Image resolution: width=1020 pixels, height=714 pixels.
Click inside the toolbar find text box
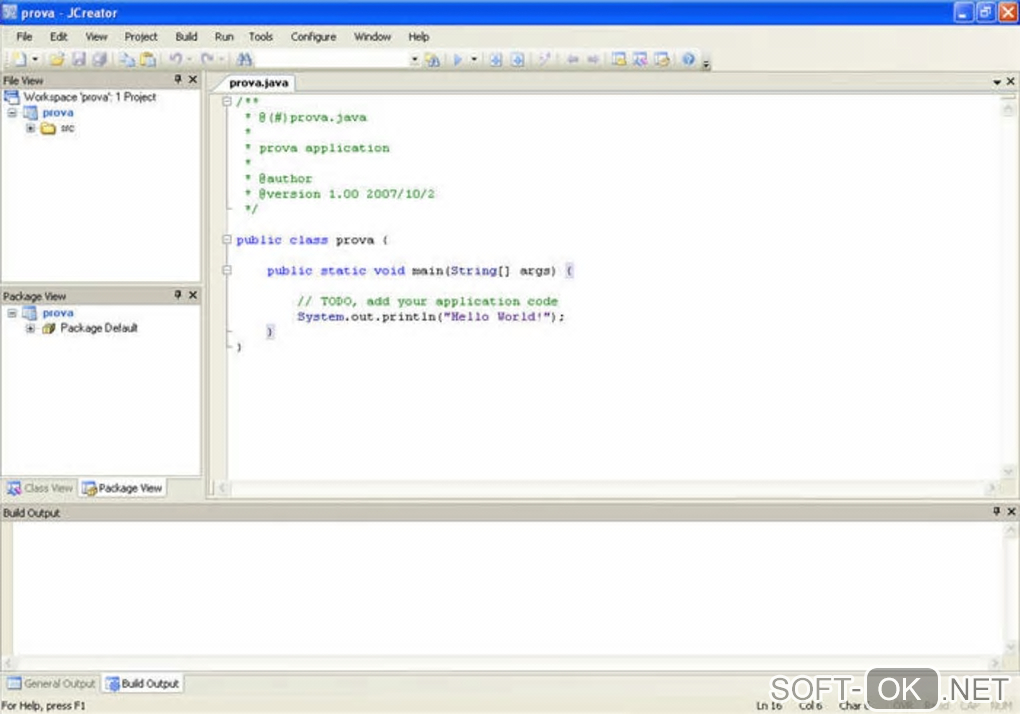click(331, 59)
